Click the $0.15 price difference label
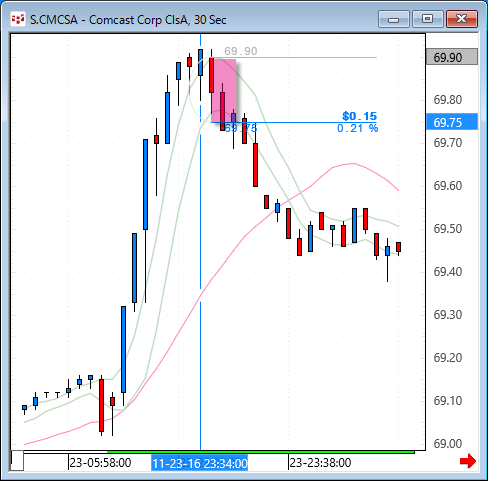 tap(359, 116)
